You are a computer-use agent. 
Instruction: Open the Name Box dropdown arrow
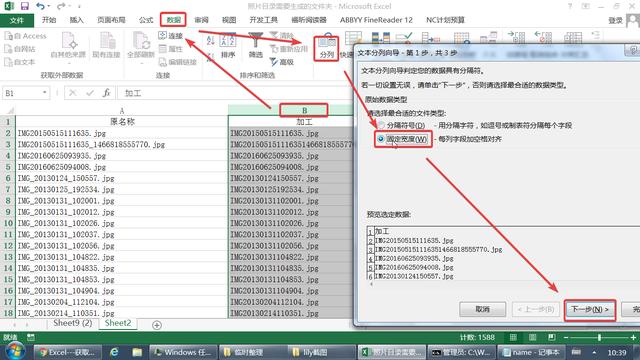coord(44,93)
